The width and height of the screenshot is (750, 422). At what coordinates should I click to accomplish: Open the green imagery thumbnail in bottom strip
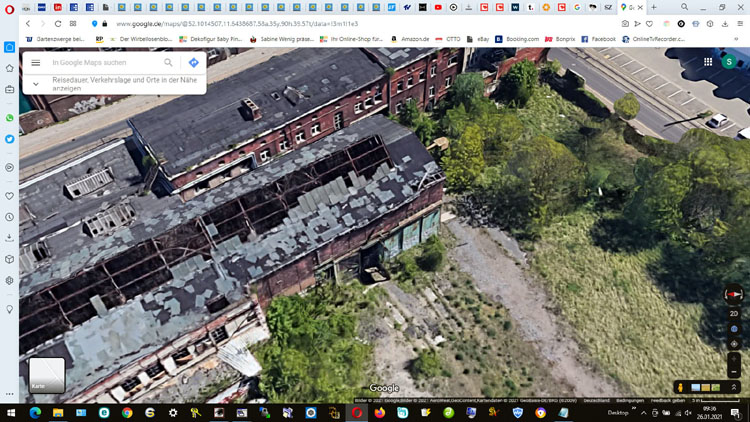pos(716,387)
